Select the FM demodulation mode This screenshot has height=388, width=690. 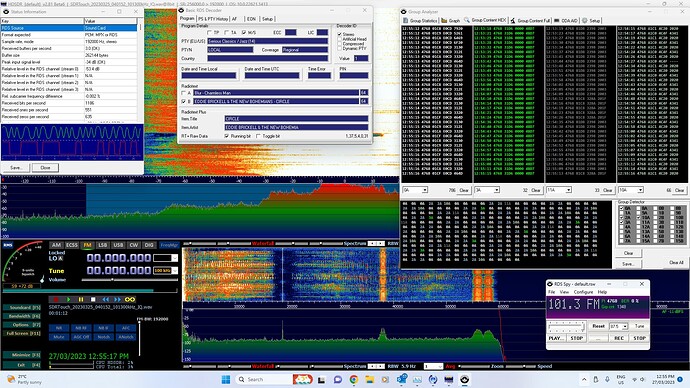coord(87,245)
